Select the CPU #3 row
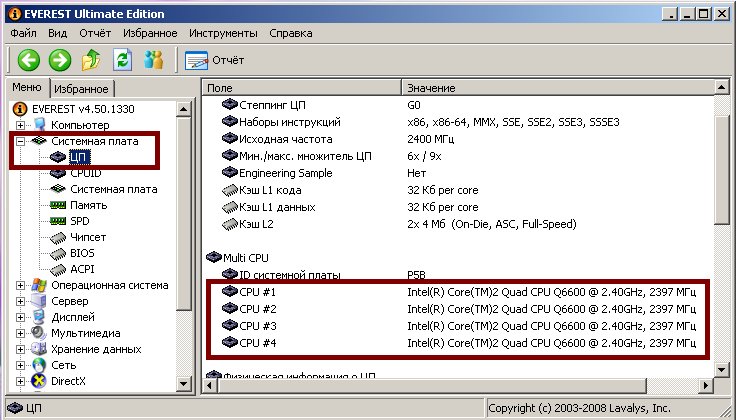This screenshot has width=736, height=420. click(460, 326)
